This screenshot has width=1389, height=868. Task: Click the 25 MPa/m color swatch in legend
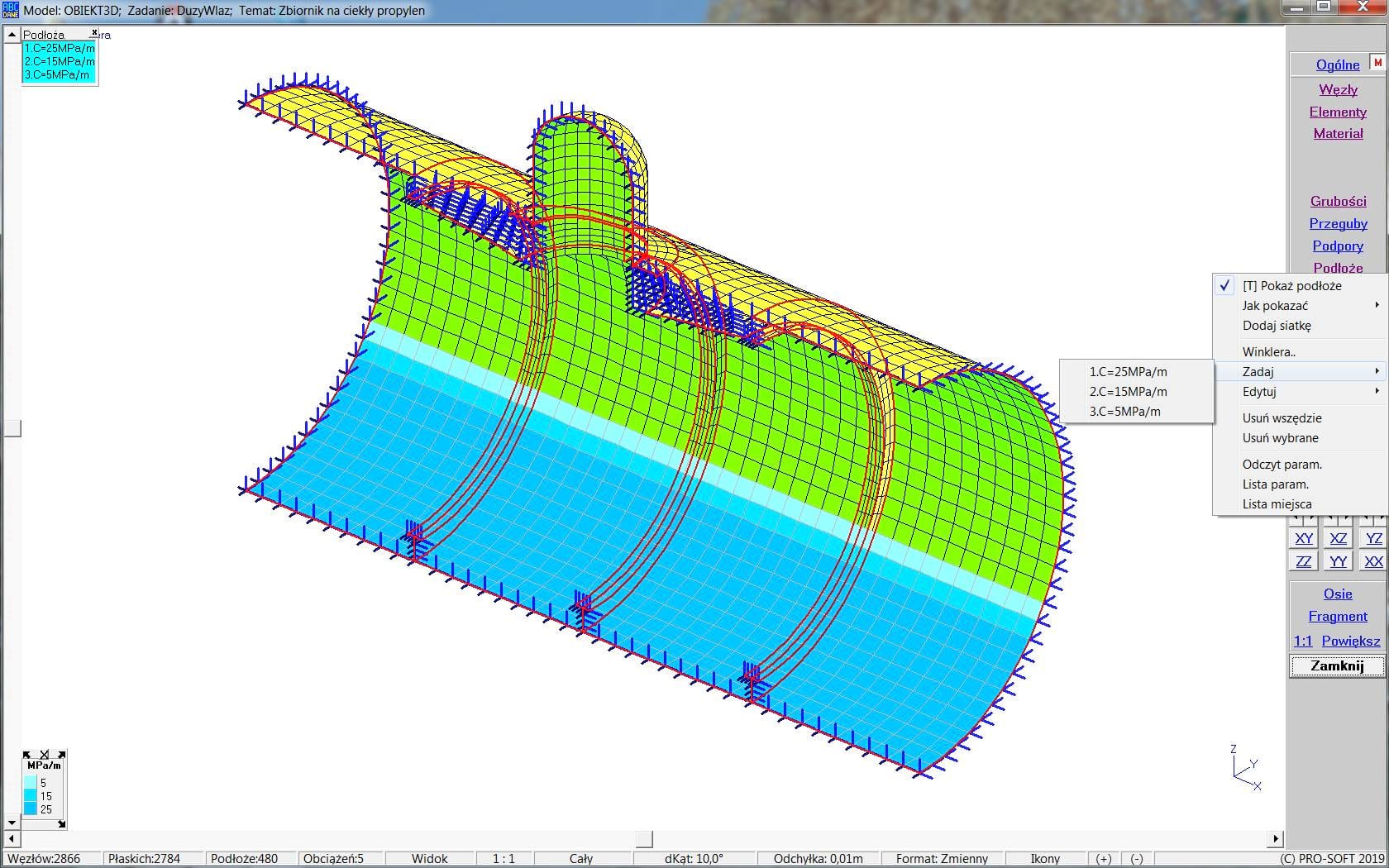click(x=31, y=809)
